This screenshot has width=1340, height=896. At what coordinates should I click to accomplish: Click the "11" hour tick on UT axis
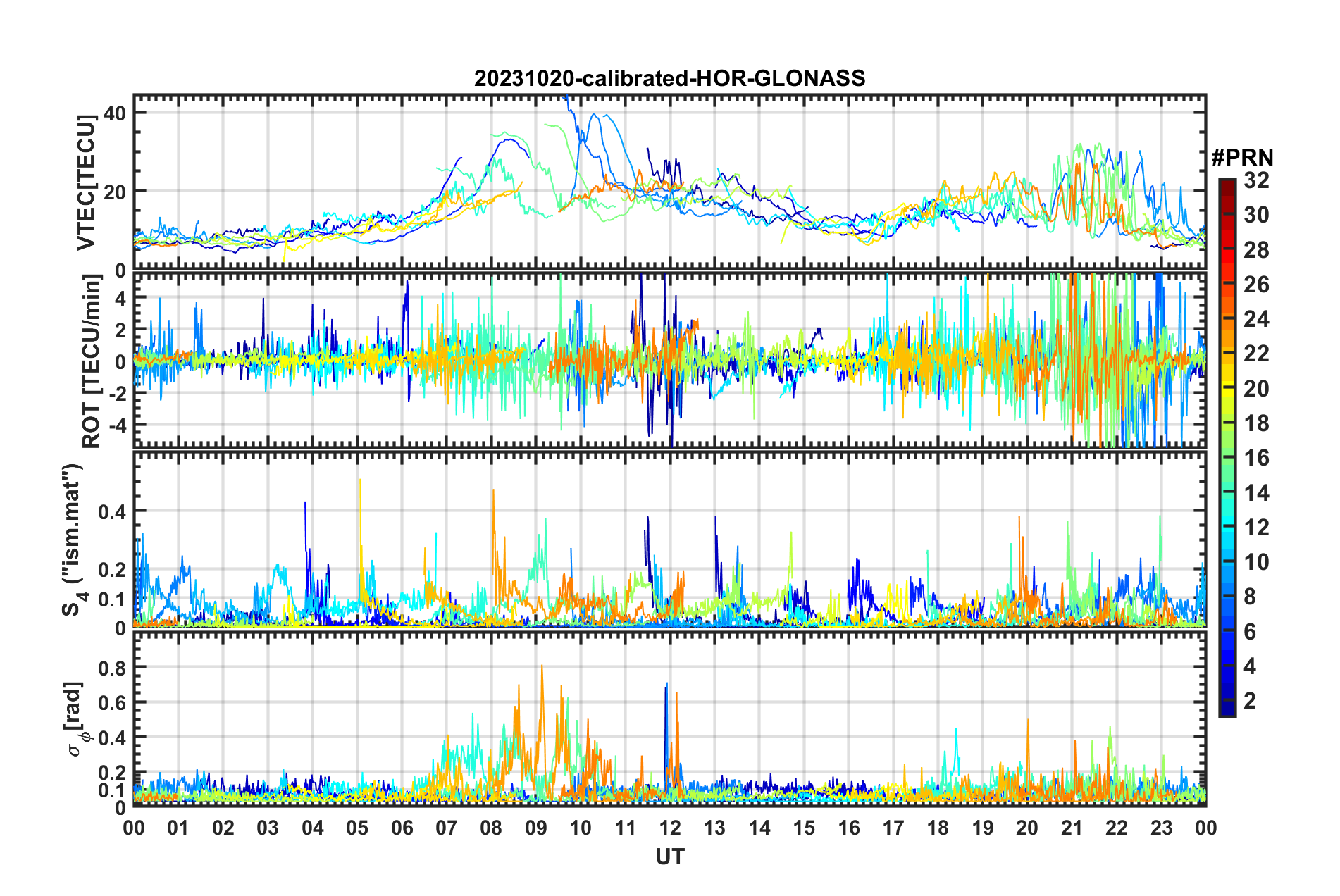pos(626,828)
